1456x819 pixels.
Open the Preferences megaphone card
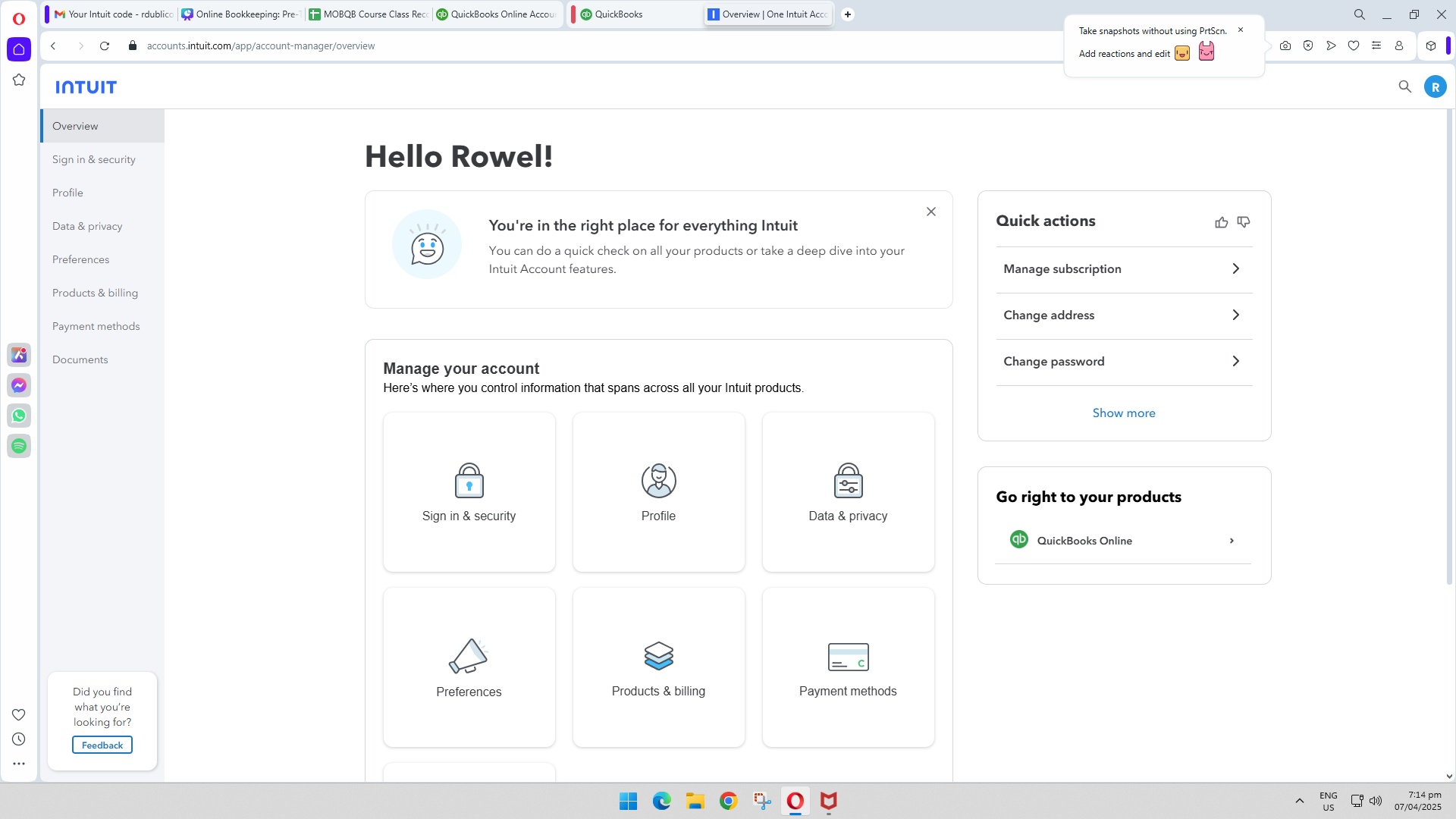click(469, 667)
